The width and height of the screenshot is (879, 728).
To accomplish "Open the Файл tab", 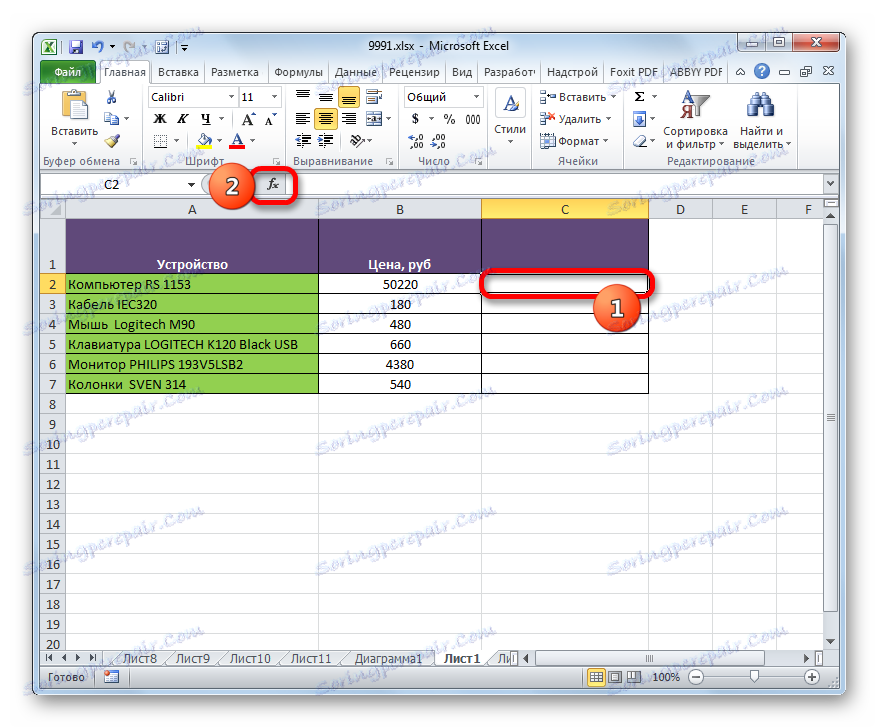I will coord(68,72).
